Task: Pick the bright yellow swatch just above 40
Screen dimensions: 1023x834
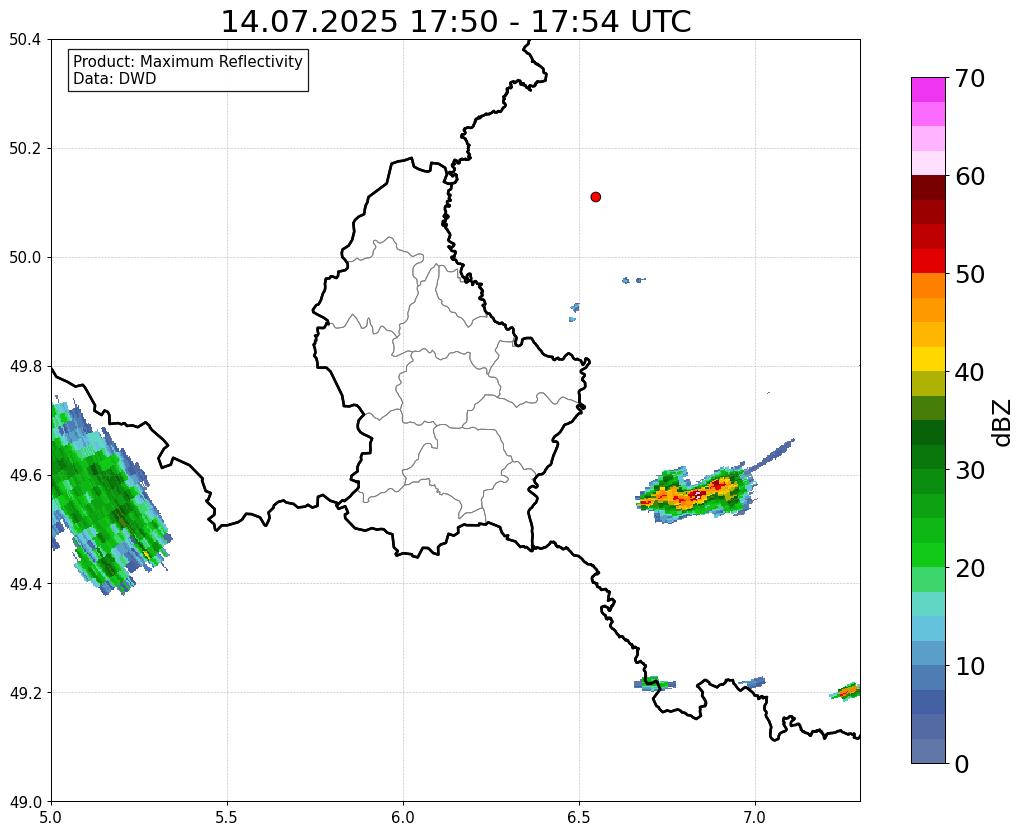Action: tap(928, 359)
